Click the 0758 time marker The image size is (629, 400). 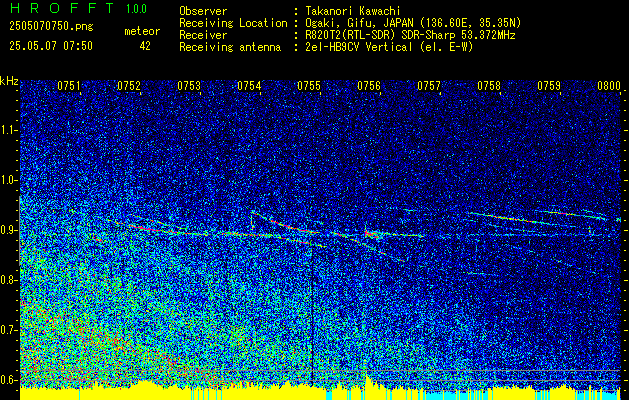489,86
